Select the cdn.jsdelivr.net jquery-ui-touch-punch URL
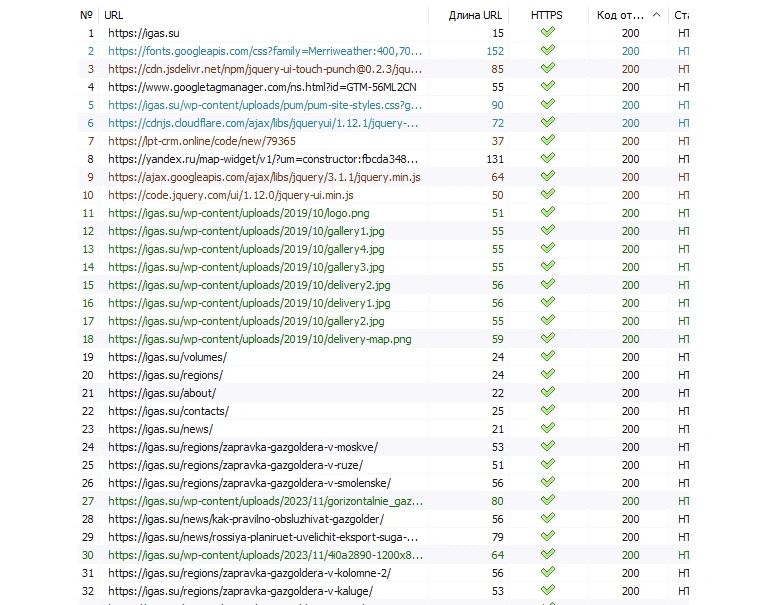 [x=265, y=69]
